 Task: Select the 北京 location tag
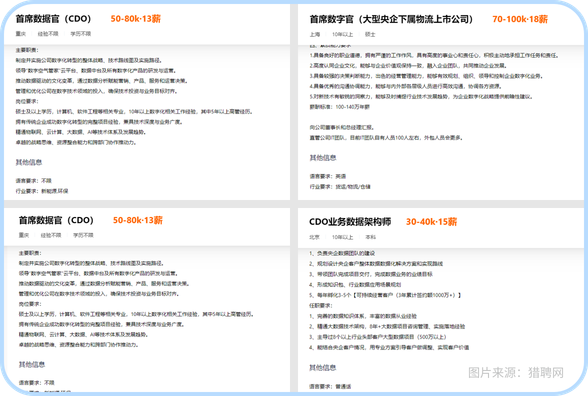pos(315,237)
